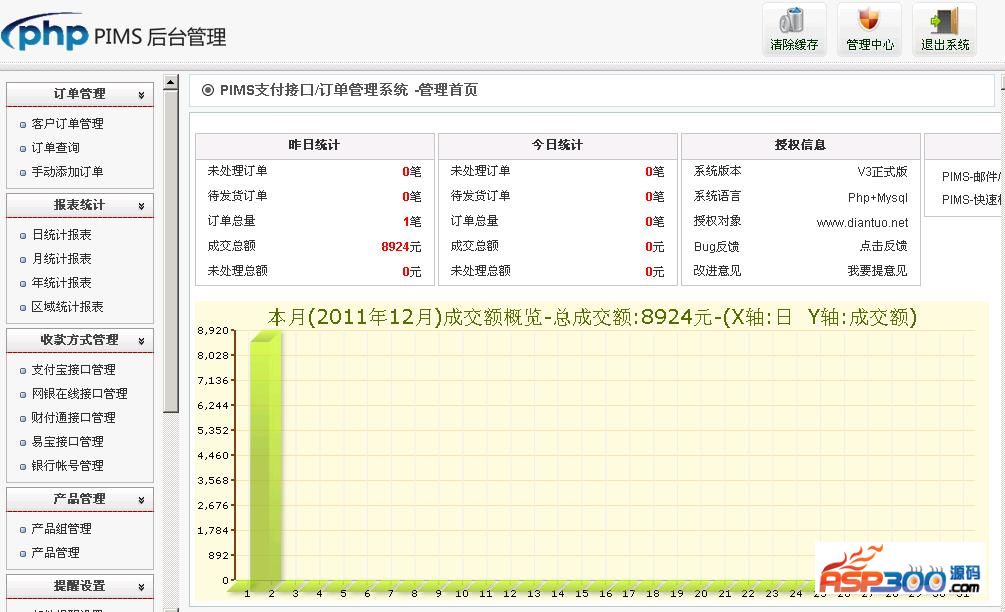Open 易宝接口管理 page
The width and height of the screenshot is (1005, 612).
[67, 442]
